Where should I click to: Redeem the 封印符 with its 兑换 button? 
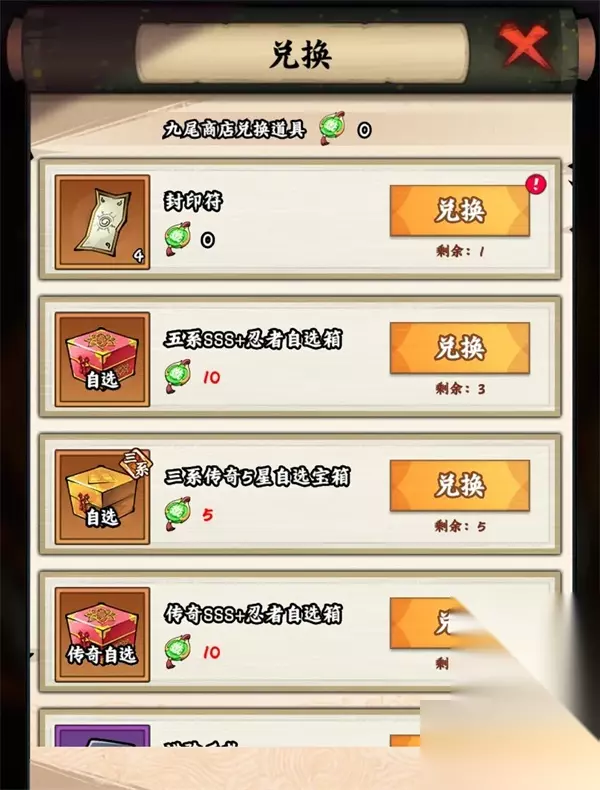coord(460,211)
